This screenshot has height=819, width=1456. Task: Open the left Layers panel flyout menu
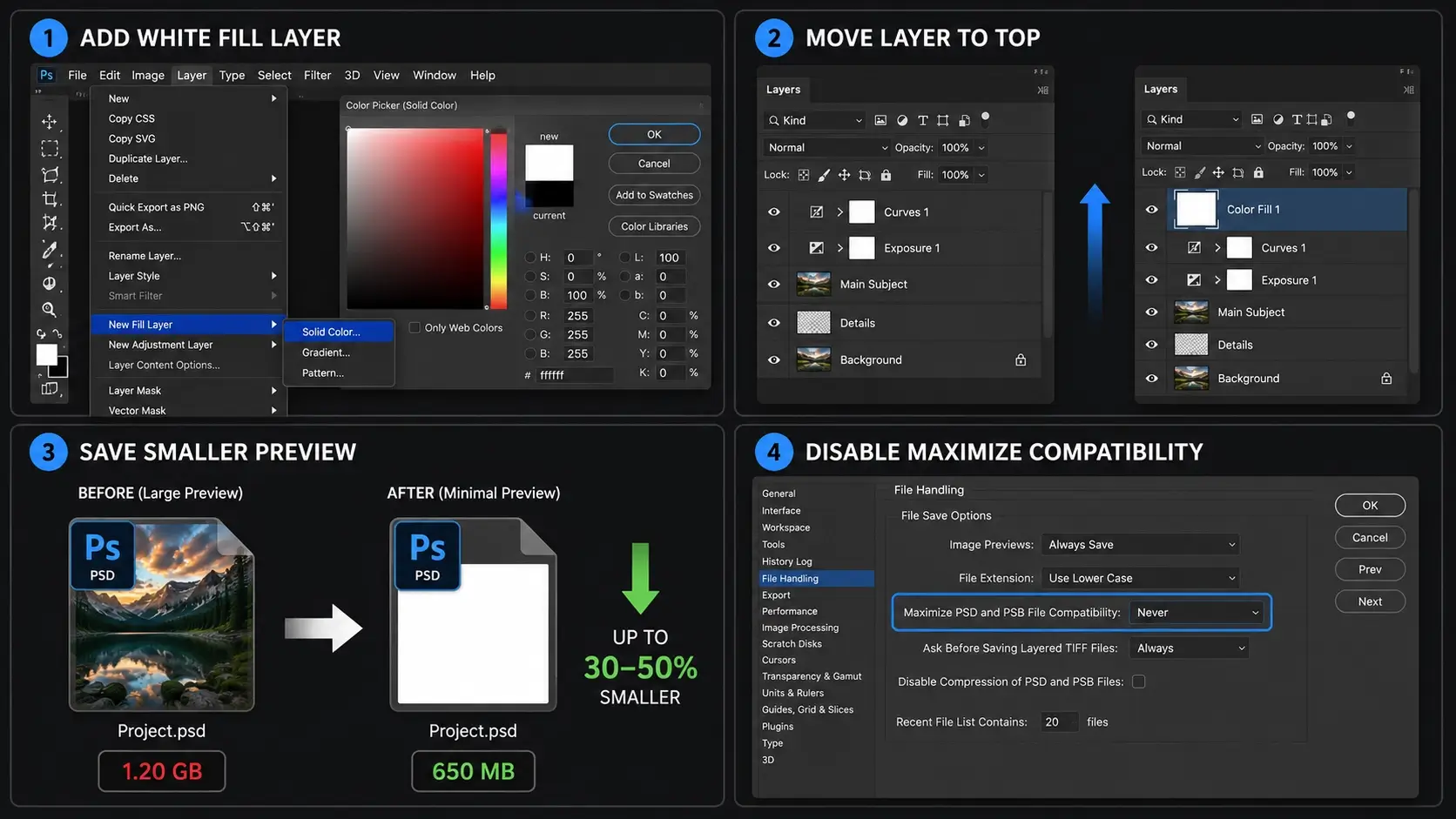point(1043,90)
